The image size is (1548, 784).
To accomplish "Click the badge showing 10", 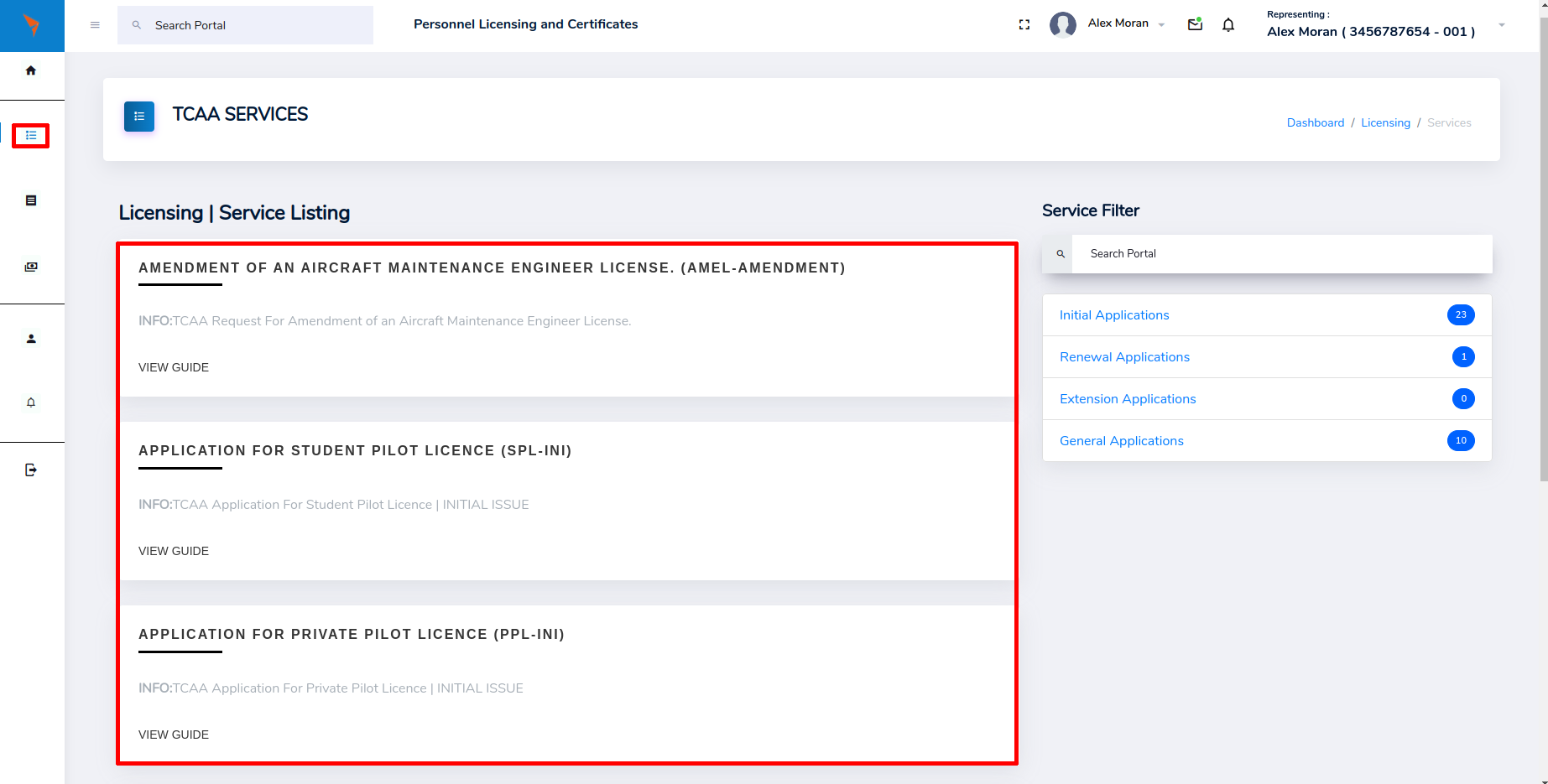I will point(1461,441).
